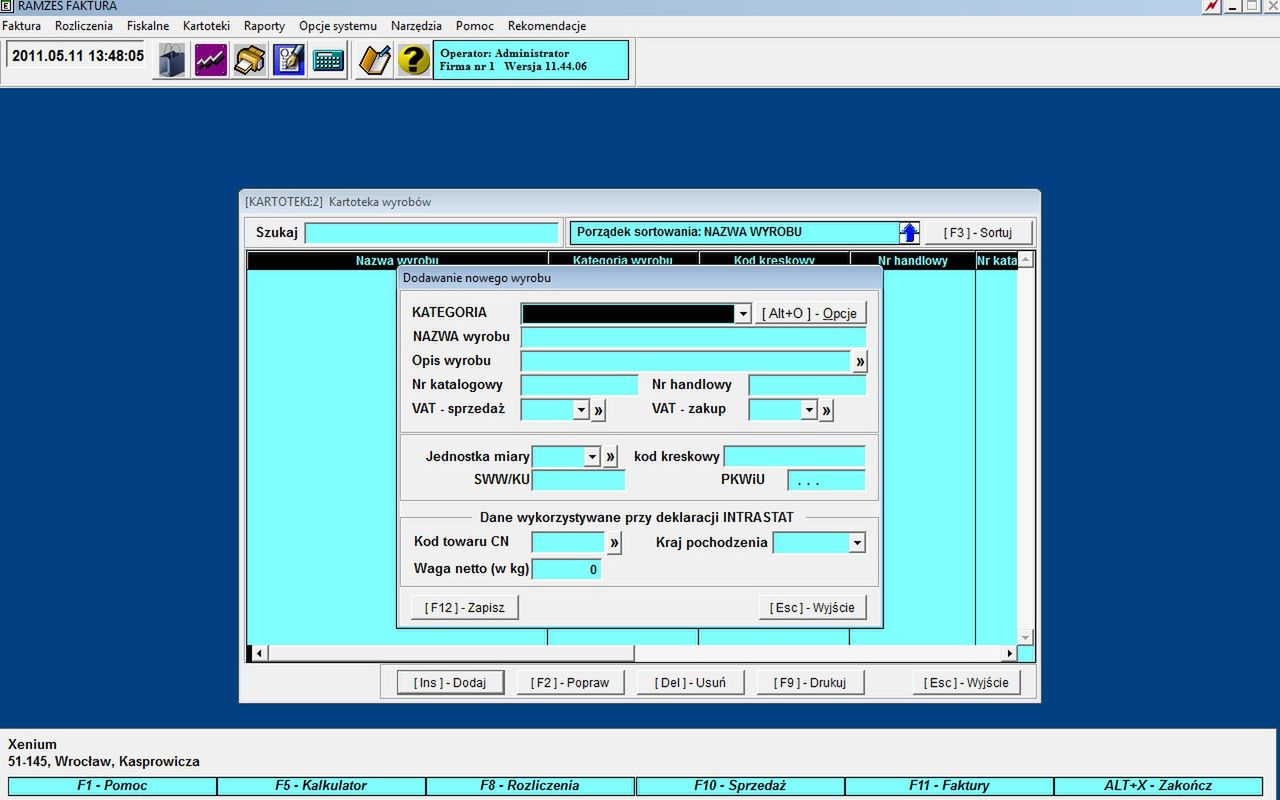Open the VAT - sprzedaż dropdown
1280x800 pixels.
581,410
